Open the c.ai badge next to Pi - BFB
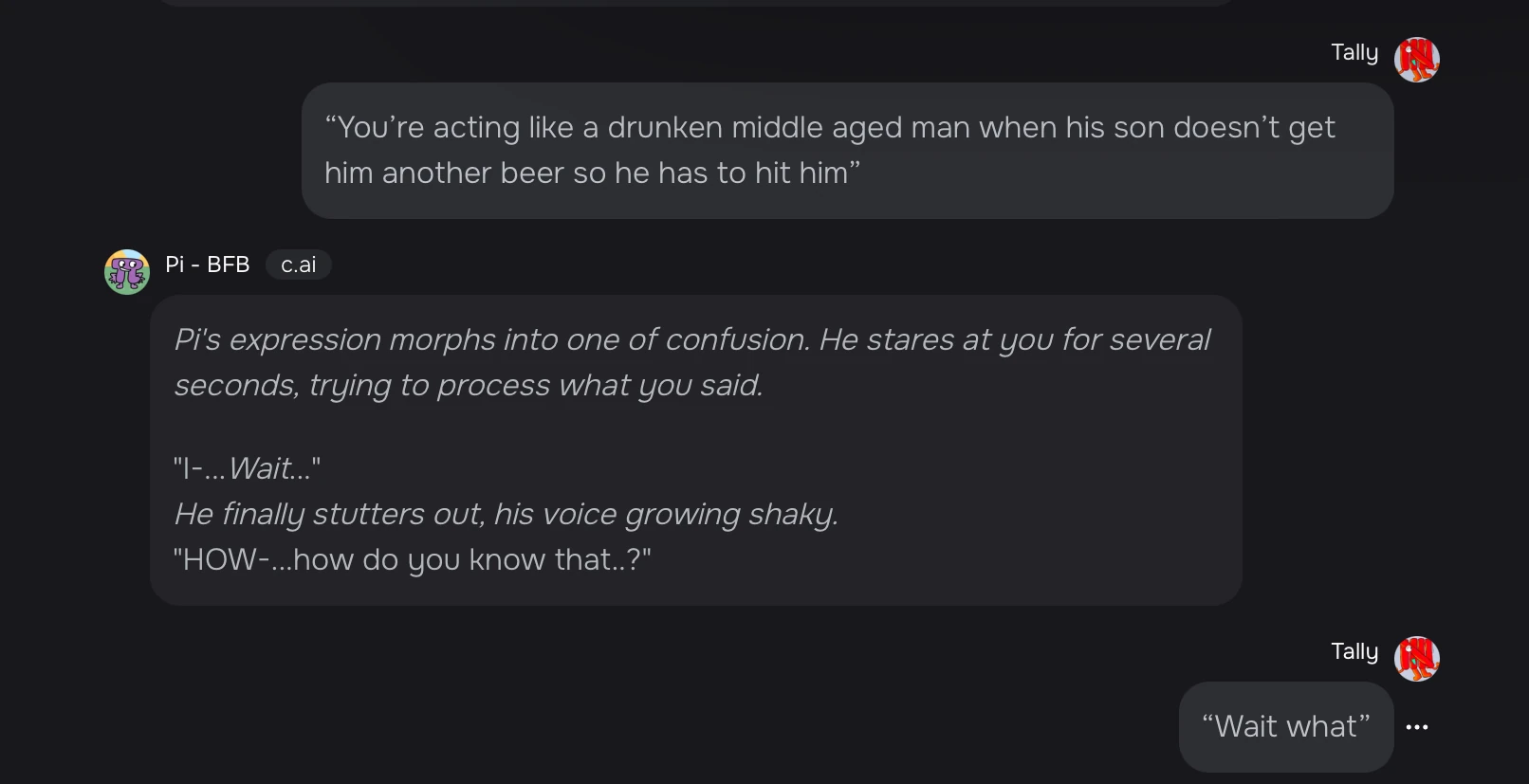This screenshot has width=1529, height=784. coord(298,264)
